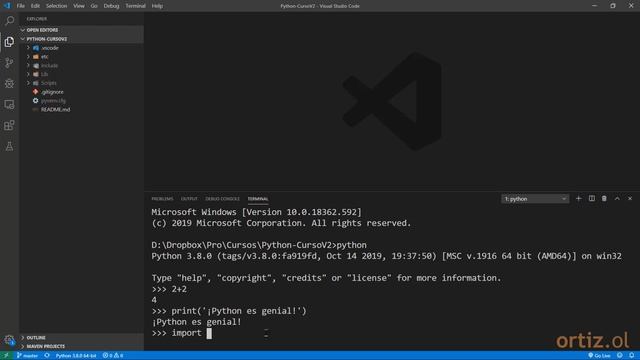This screenshot has height=360, width=640.
Task: Click the master git branch indicator
Action: (27, 356)
